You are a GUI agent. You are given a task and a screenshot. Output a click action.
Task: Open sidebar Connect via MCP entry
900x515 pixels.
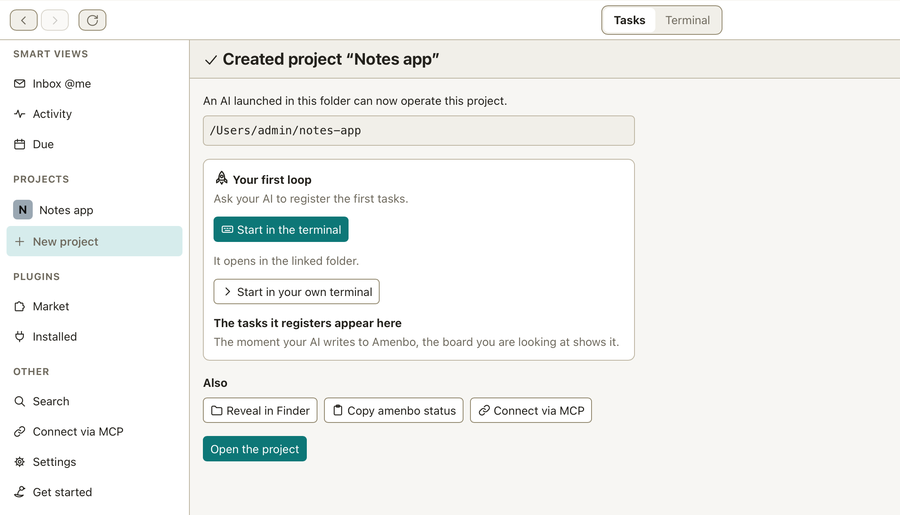pyautogui.click(x=94, y=432)
